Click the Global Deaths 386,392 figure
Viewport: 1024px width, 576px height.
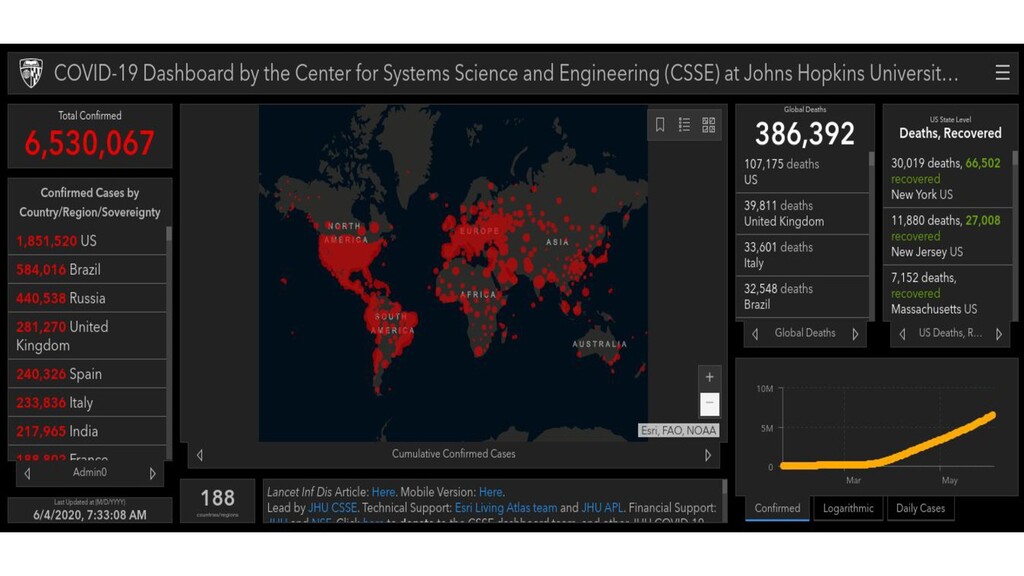[805, 134]
